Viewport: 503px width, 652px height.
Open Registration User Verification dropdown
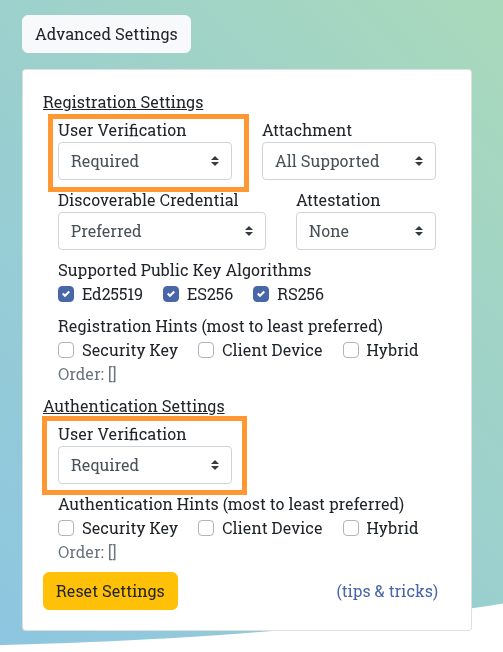tap(145, 161)
